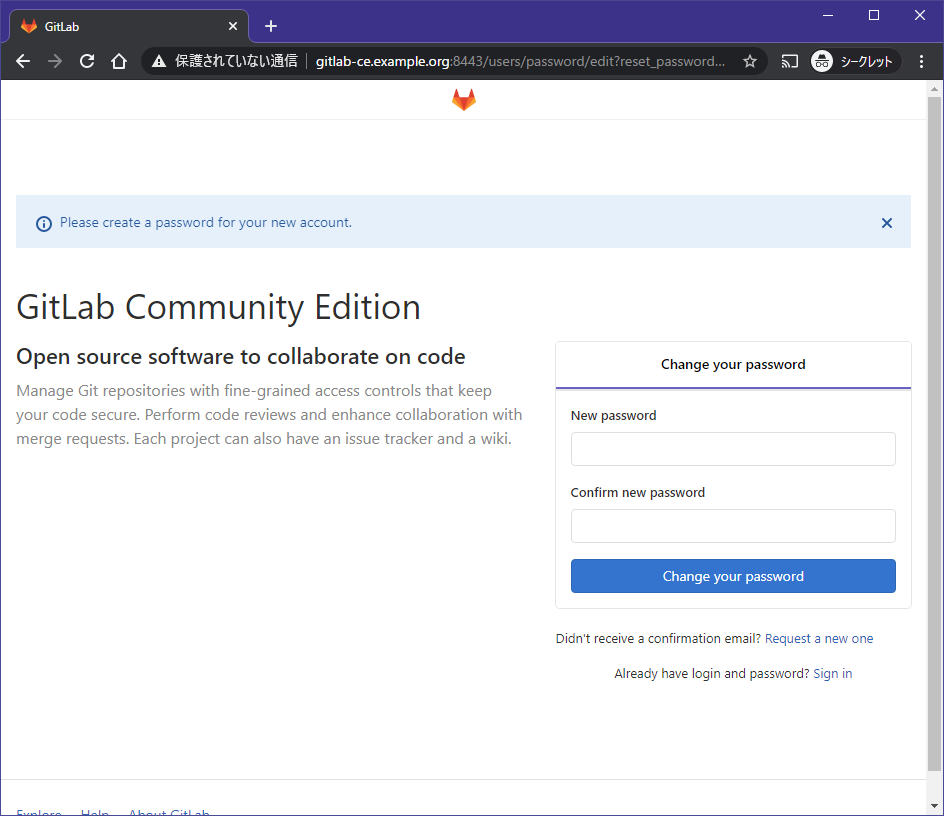The width and height of the screenshot is (944, 816).
Task: Focus the New password field
Action: click(x=733, y=449)
